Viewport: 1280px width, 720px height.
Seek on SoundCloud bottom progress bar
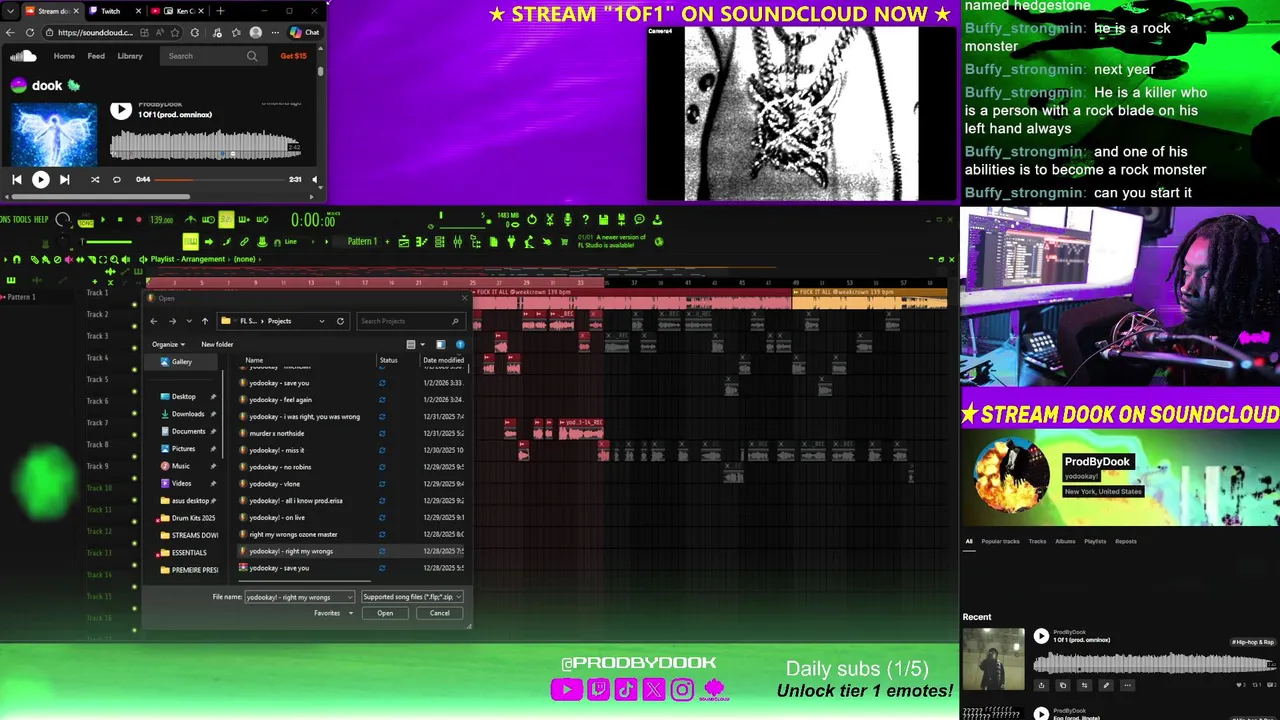[x=220, y=180]
